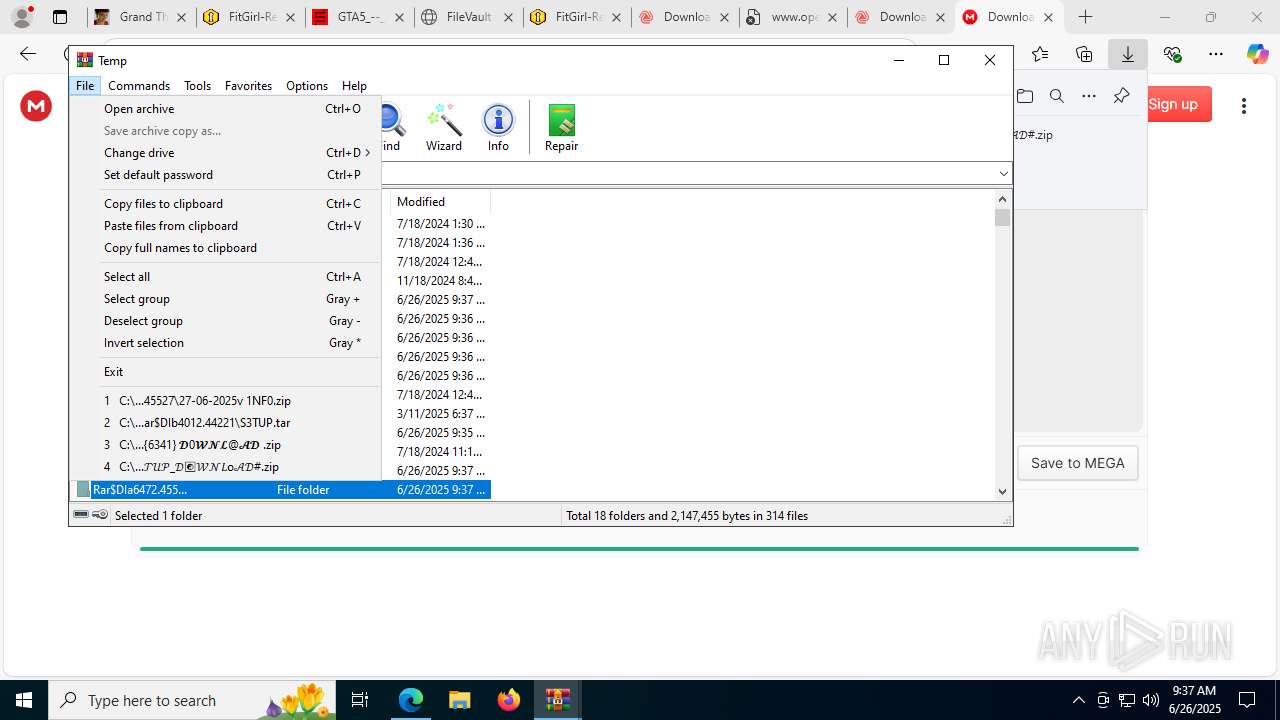Choose Exit in File menu
This screenshot has width=1280, height=720.
click(225, 372)
